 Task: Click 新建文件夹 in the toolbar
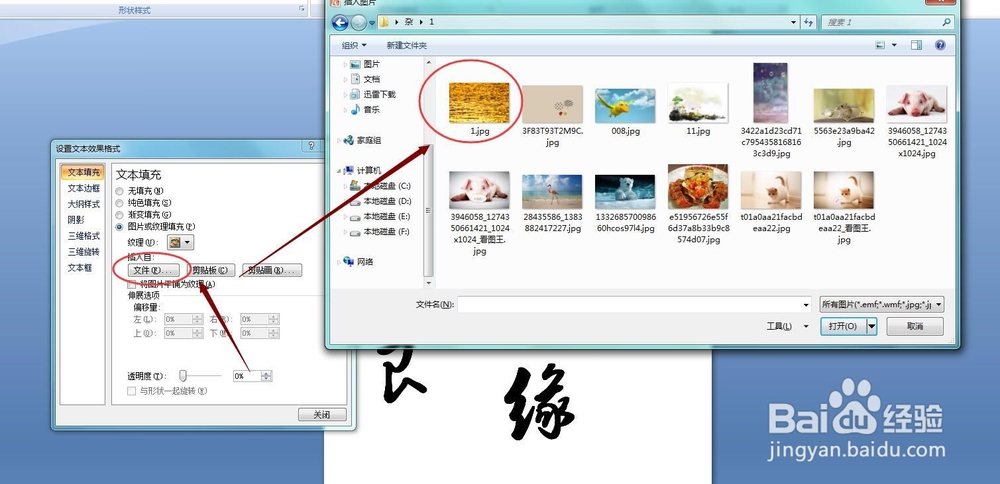[x=407, y=45]
